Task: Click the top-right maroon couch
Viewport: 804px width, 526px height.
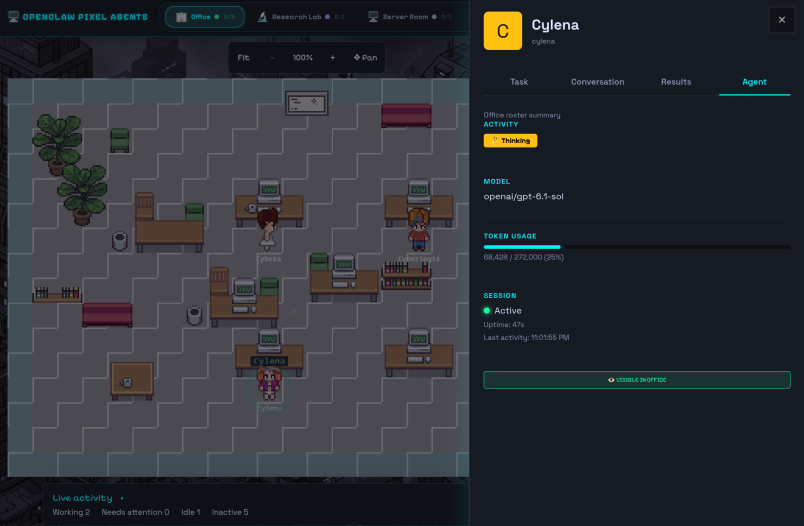Action: tap(406, 115)
